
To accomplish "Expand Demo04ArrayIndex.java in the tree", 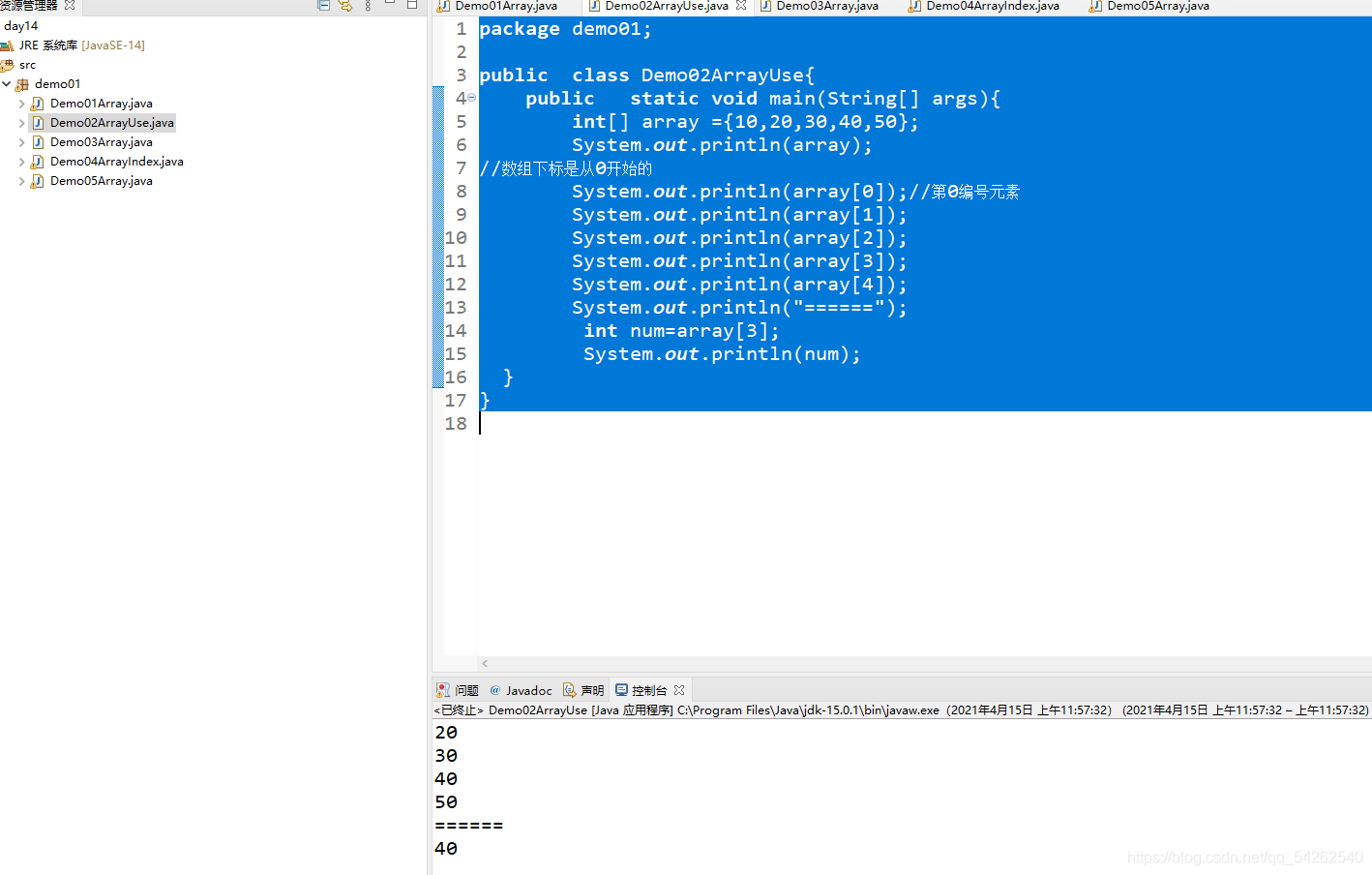I will pos(22,162).
